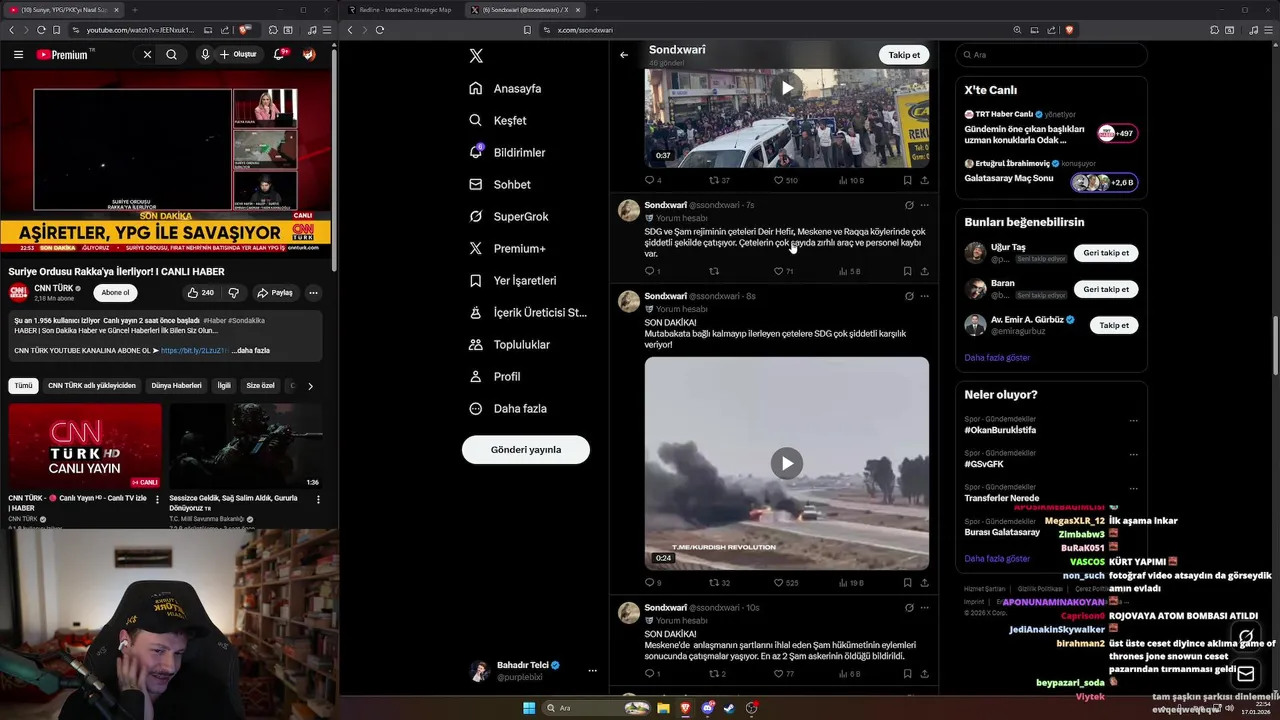
Task: Open Sohbet messages
Action: (500, 185)
